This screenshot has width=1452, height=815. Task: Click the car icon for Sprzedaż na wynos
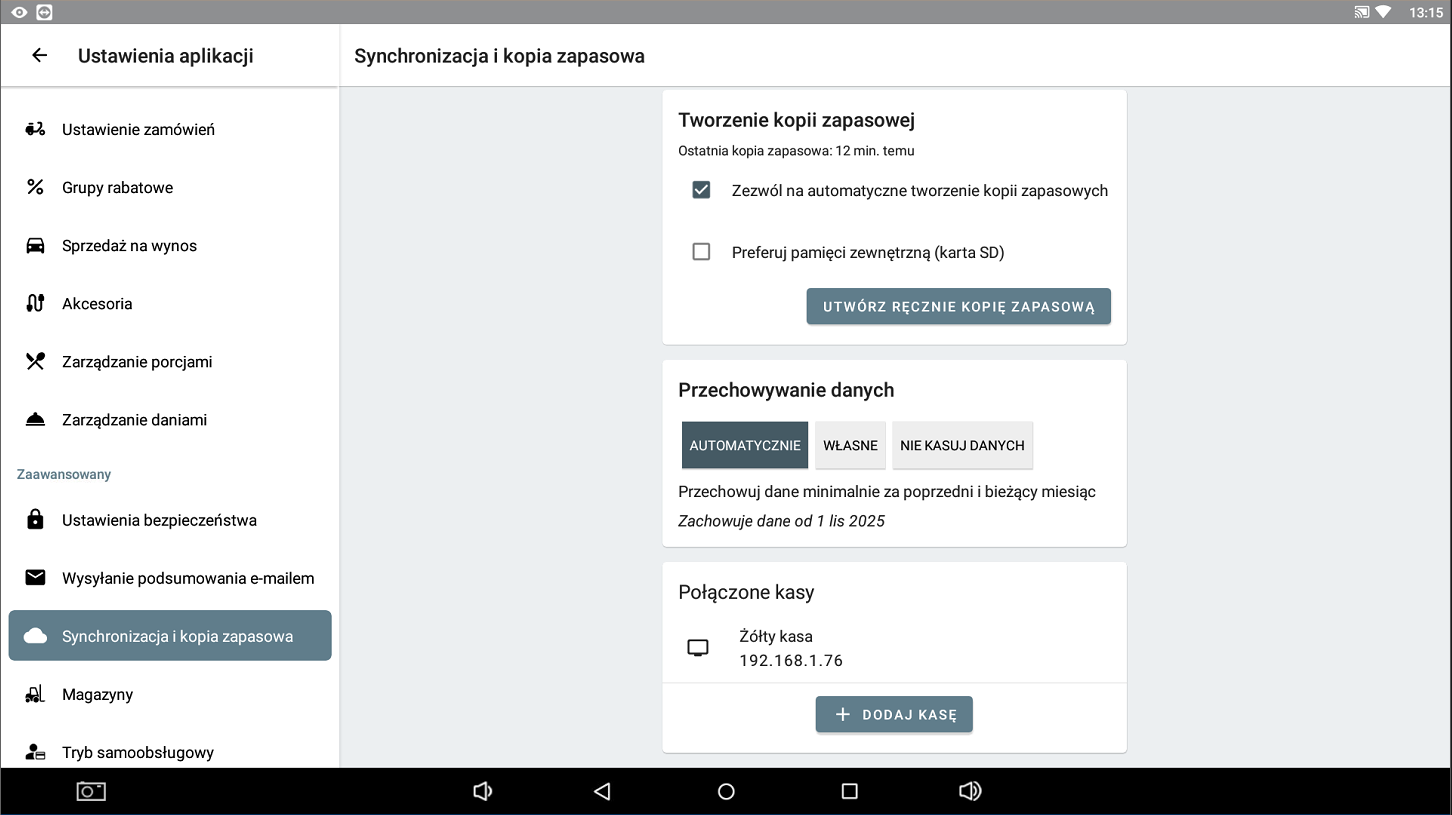point(35,245)
